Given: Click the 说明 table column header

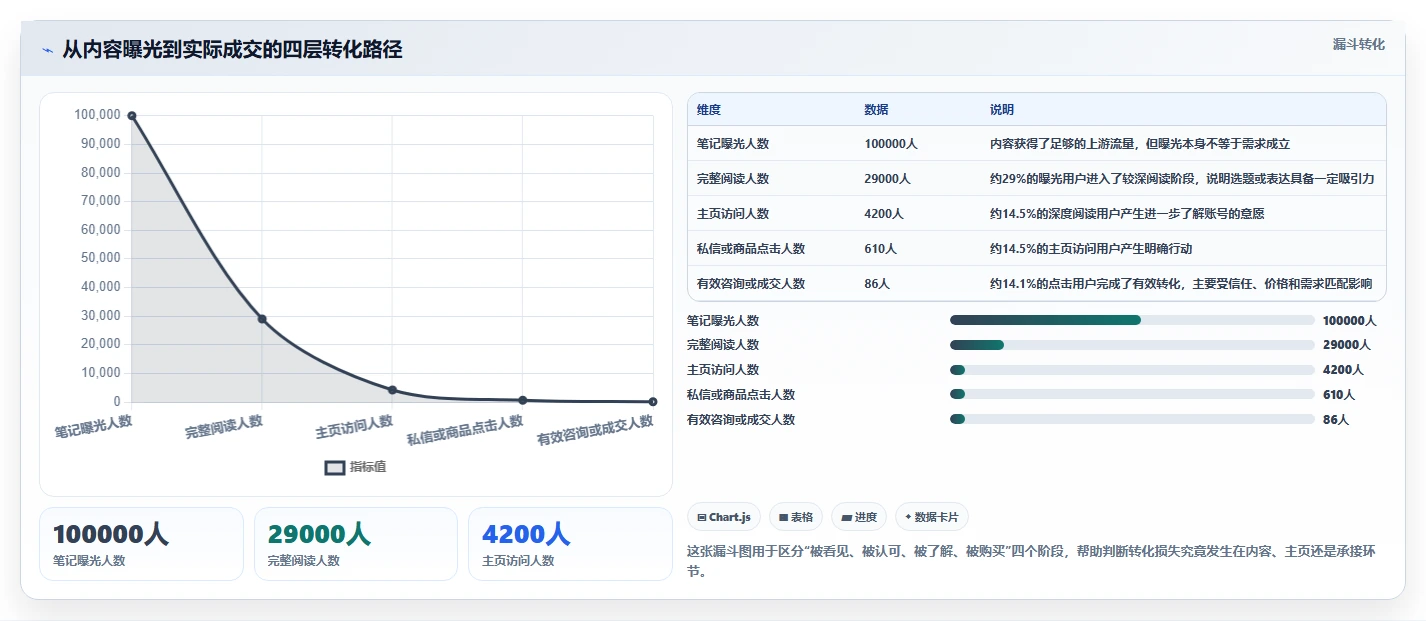Looking at the screenshot, I should (x=1002, y=109).
